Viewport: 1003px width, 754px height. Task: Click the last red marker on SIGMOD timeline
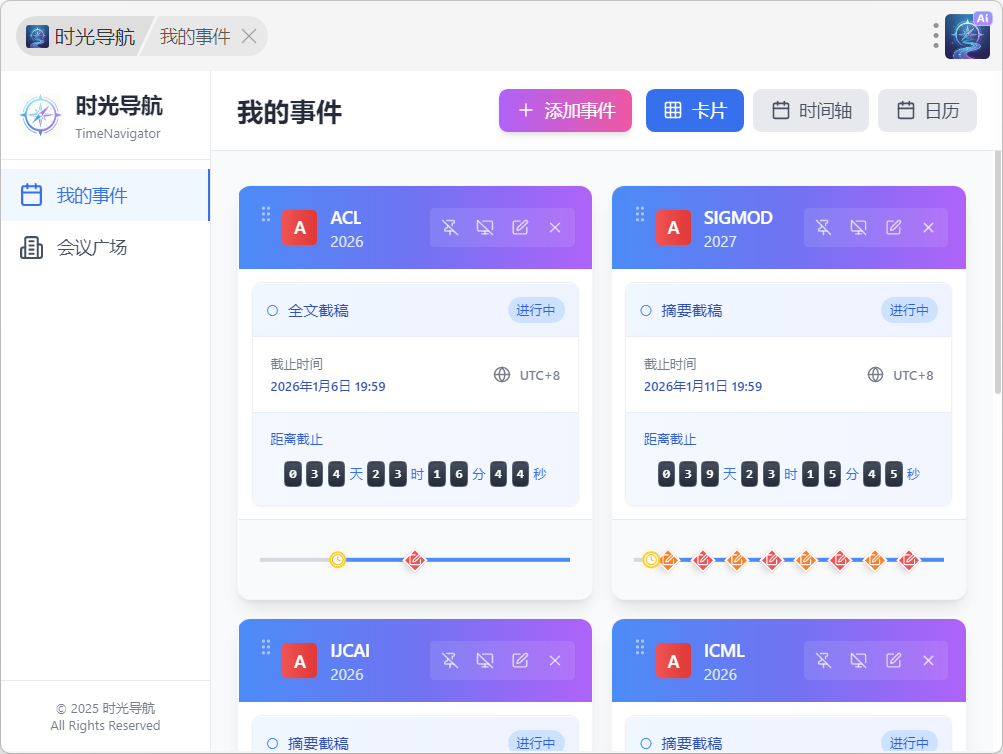point(909,560)
